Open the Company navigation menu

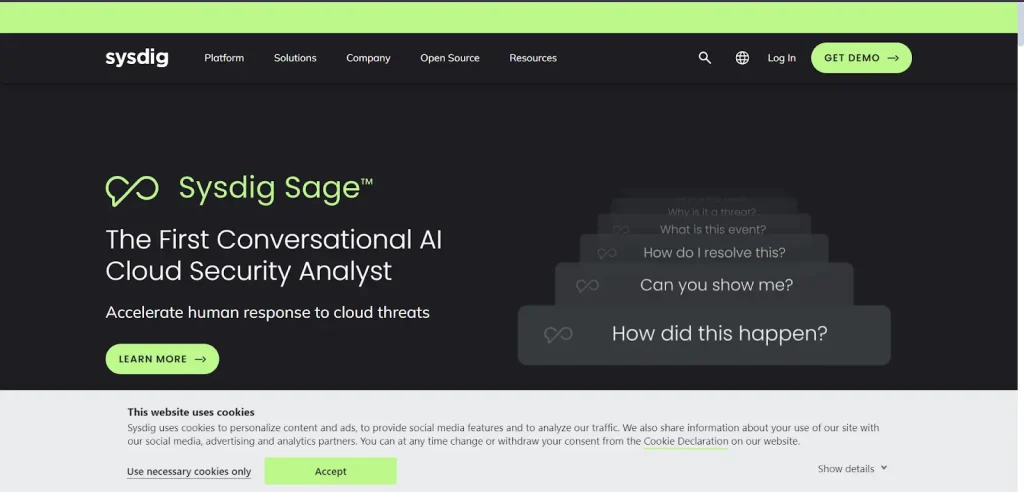tap(368, 58)
